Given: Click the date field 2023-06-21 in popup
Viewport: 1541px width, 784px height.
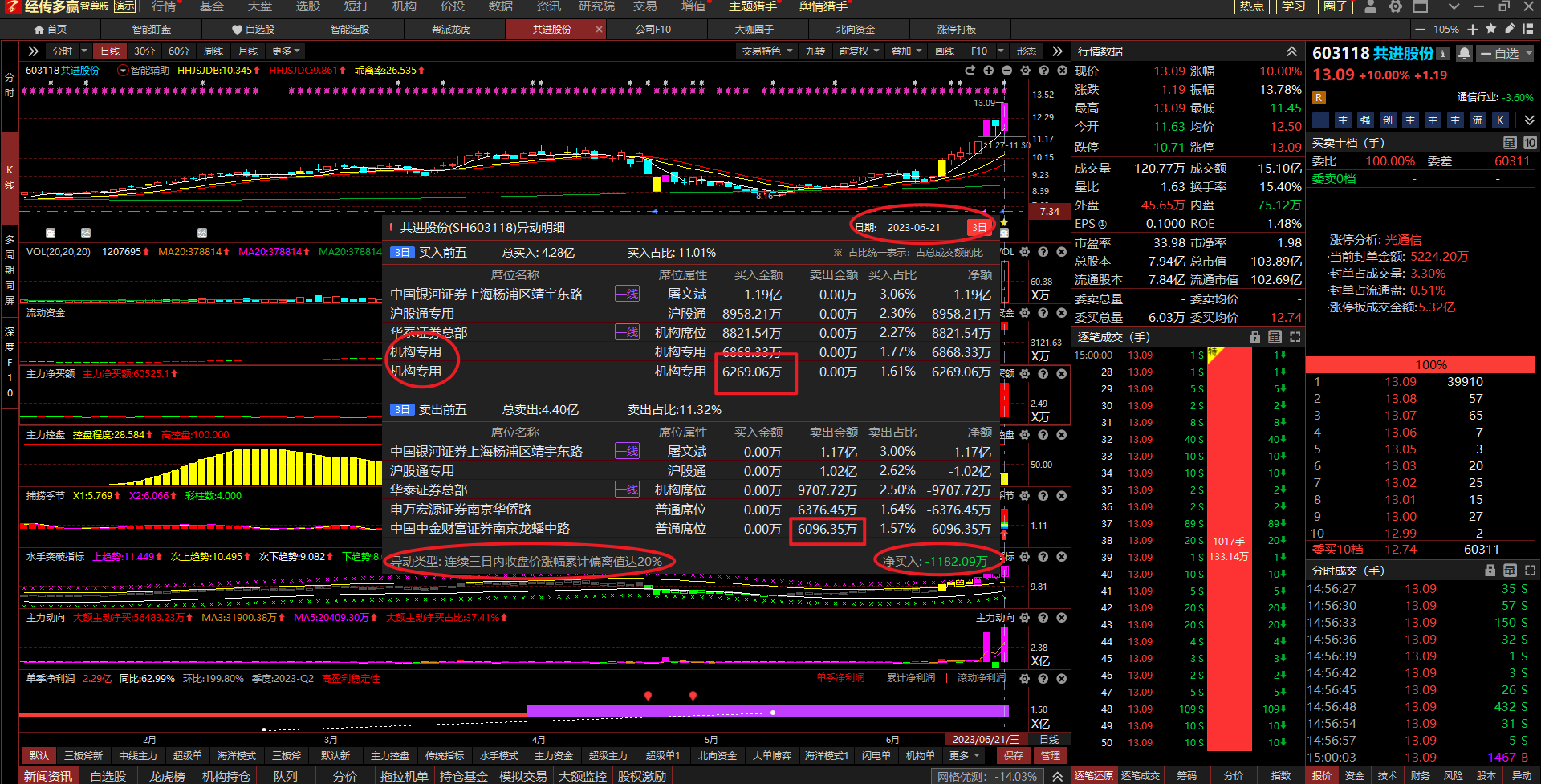Looking at the screenshot, I should [913, 227].
